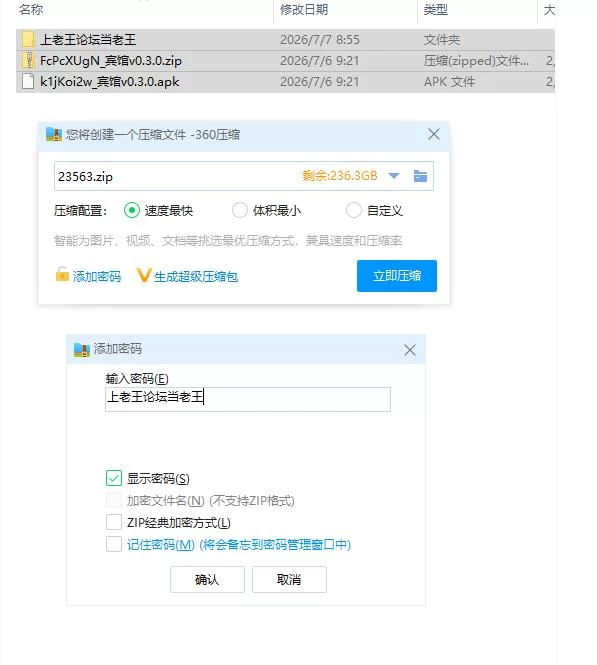Click the type cell 文件夹
The height and width of the screenshot is (665, 597).
point(442,40)
